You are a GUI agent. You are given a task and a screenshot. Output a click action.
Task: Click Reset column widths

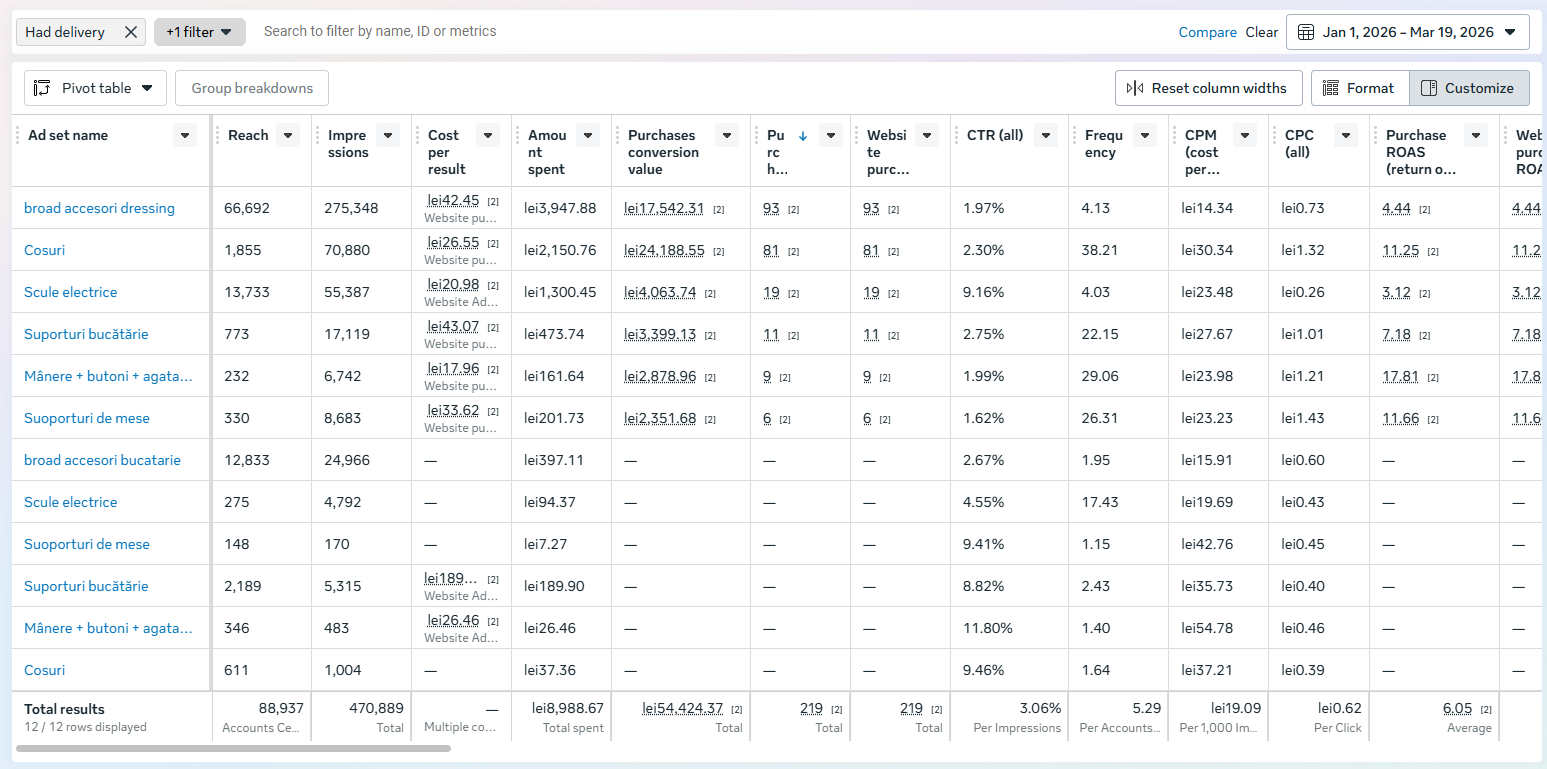click(1208, 88)
